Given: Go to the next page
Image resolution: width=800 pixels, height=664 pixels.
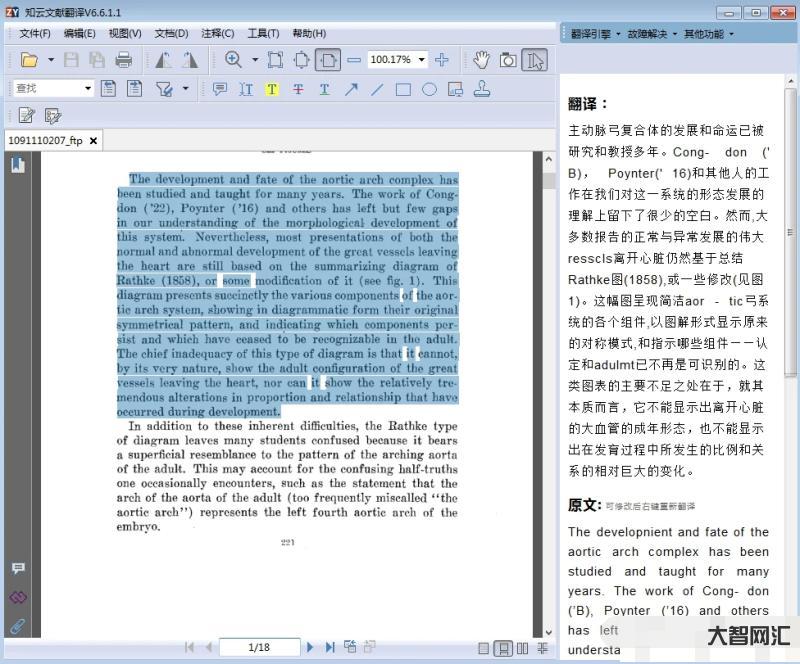Looking at the screenshot, I should coord(310,648).
